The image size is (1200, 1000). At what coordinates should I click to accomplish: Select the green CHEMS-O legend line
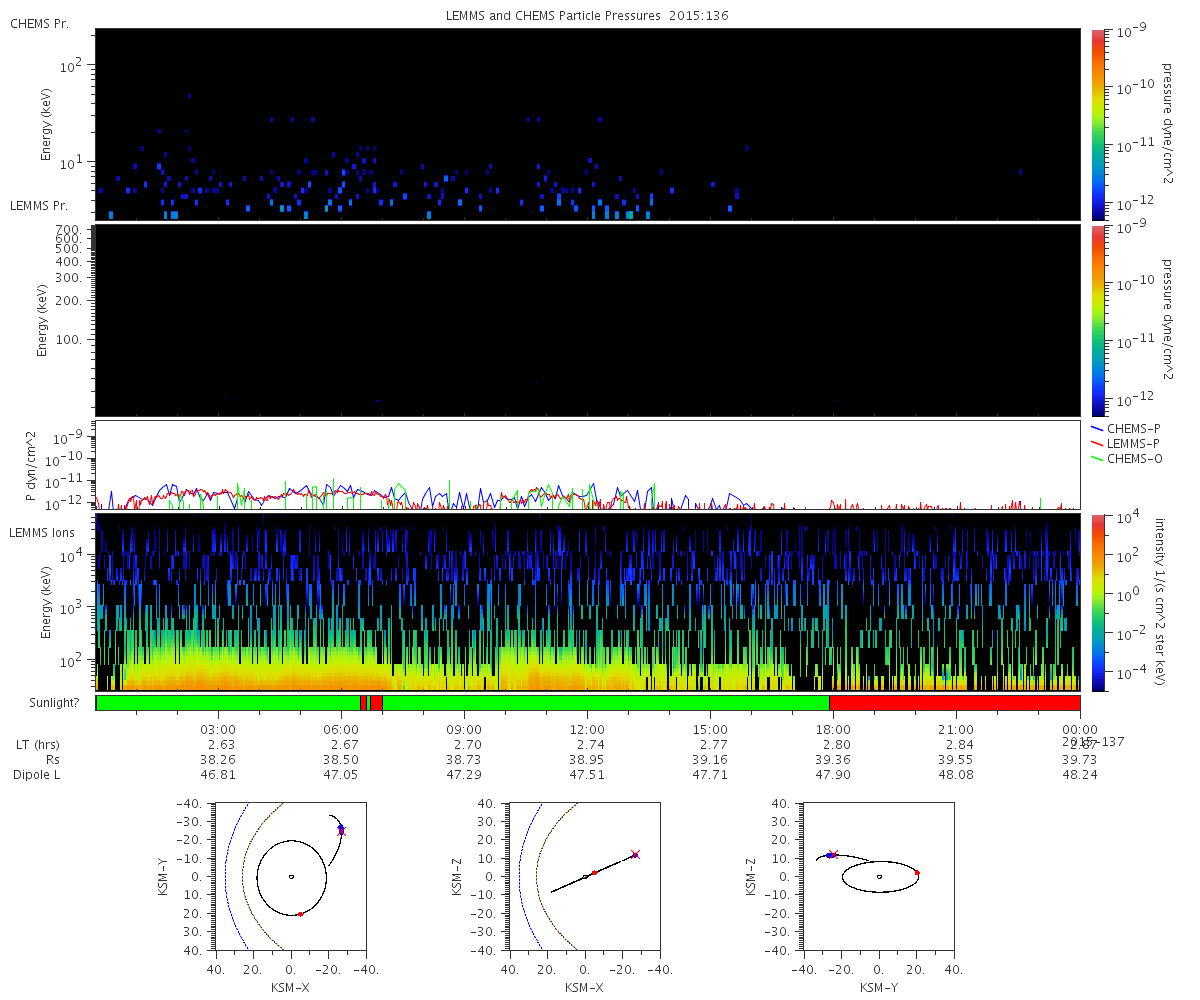coord(1098,458)
